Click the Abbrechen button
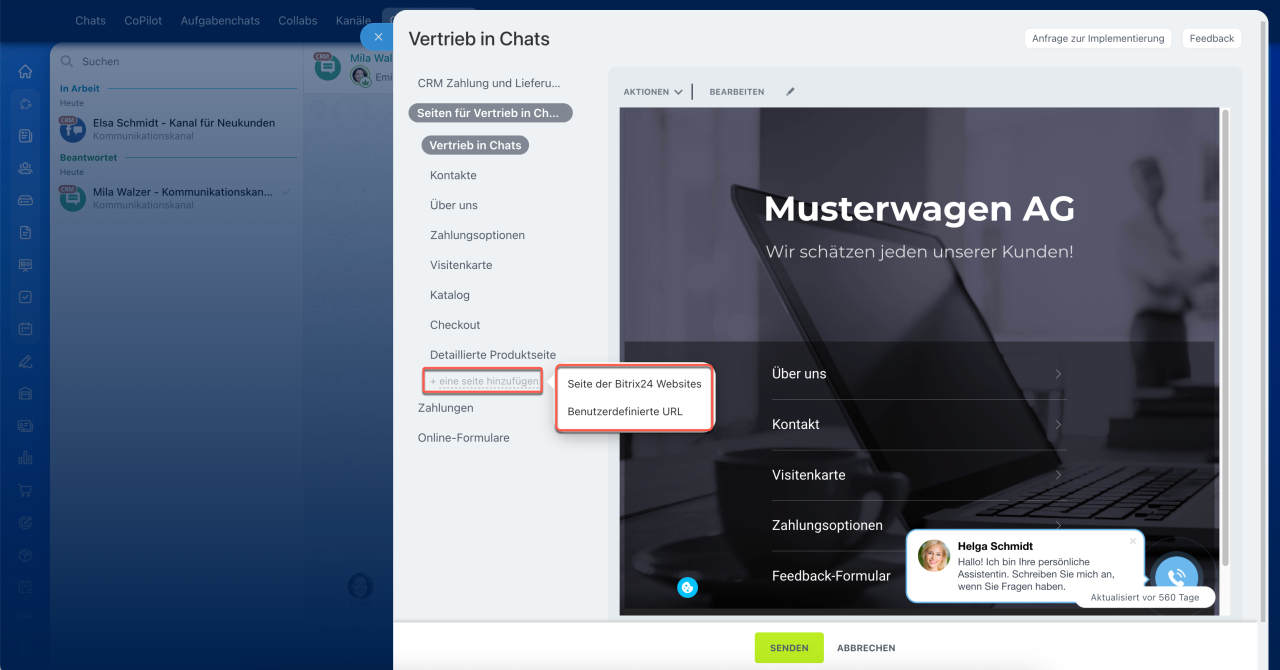This screenshot has width=1280, height=670. pos(866,648)
